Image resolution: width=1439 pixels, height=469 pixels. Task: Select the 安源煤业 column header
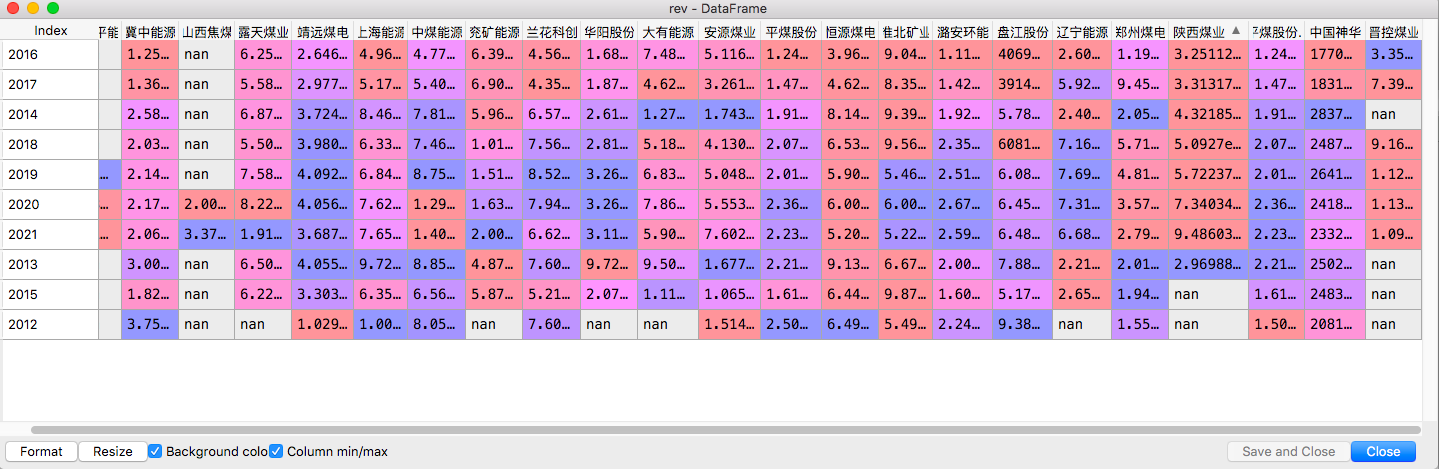point(730,31)
